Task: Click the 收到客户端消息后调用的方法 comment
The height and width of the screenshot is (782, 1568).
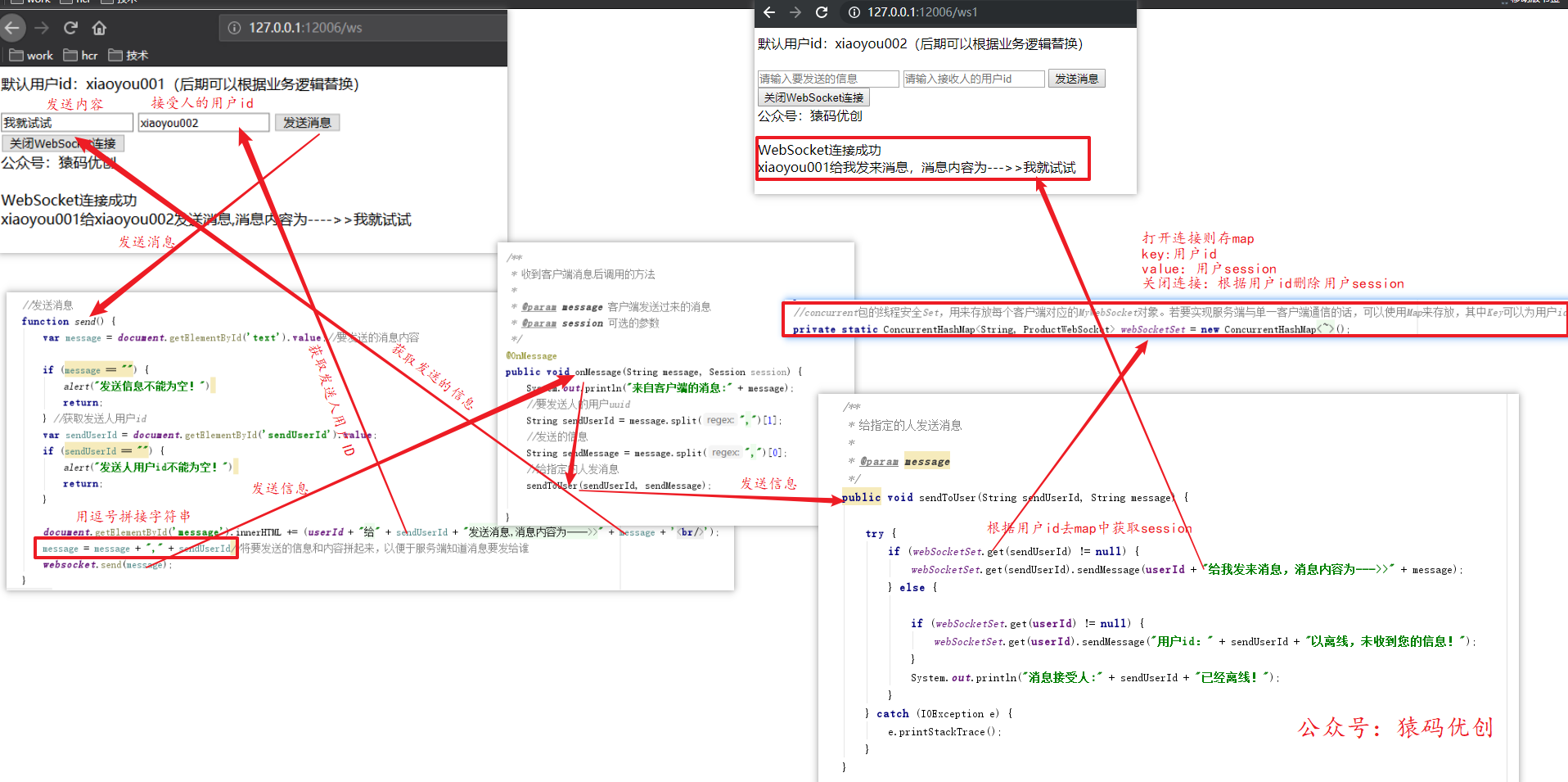Action: tap(588, 274)
